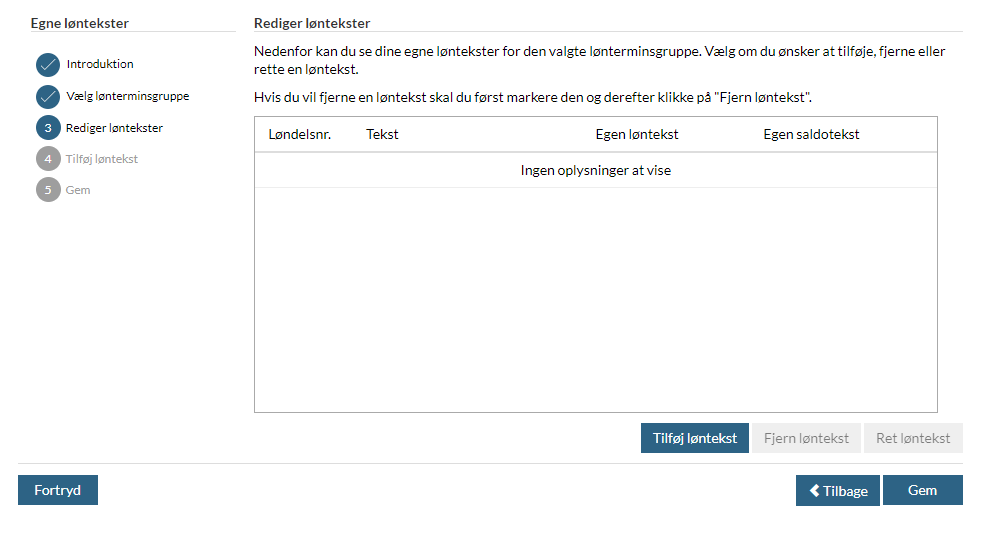Cancel with the Fortryd button

[58, 490]
